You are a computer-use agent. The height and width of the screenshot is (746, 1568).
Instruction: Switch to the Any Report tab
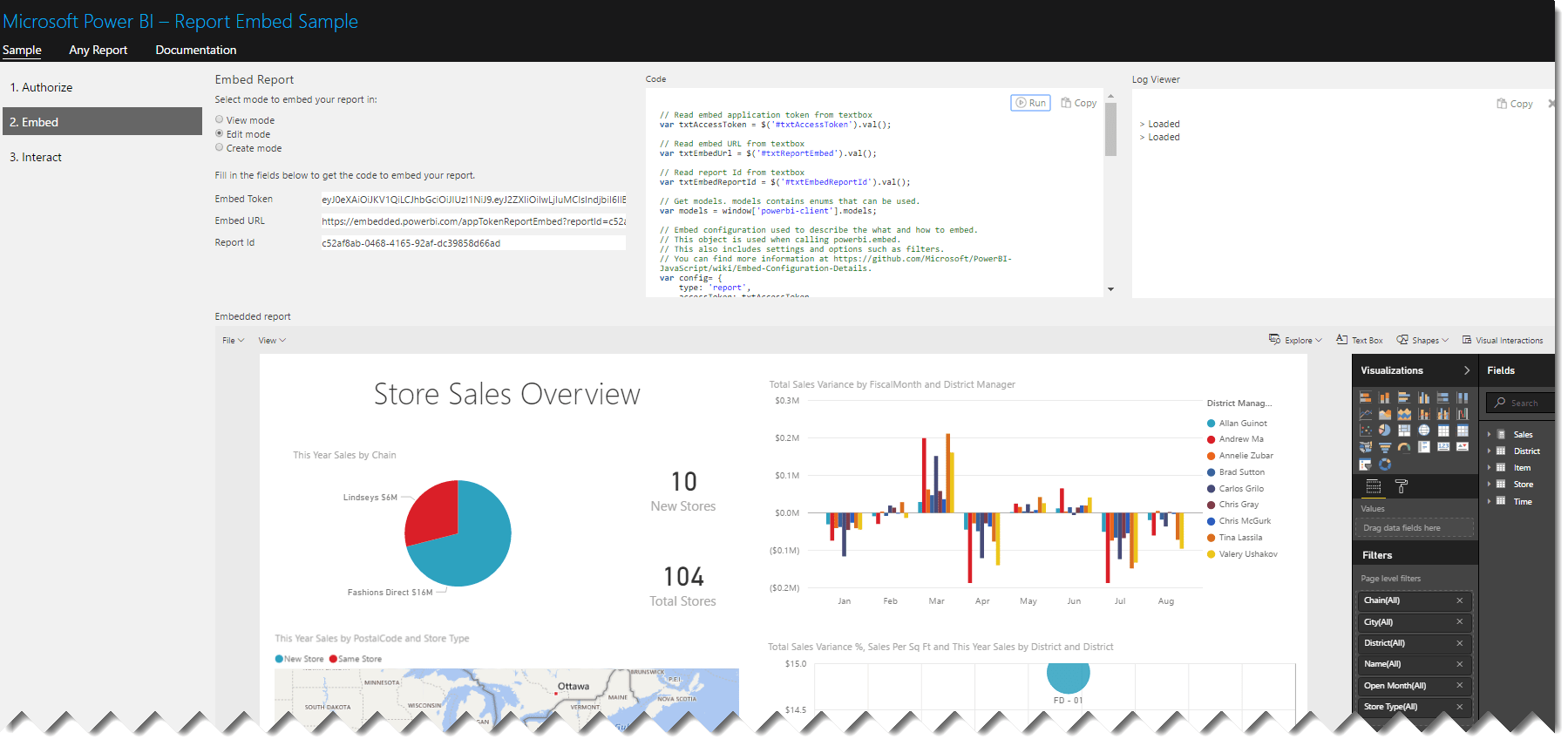(98, 50)
